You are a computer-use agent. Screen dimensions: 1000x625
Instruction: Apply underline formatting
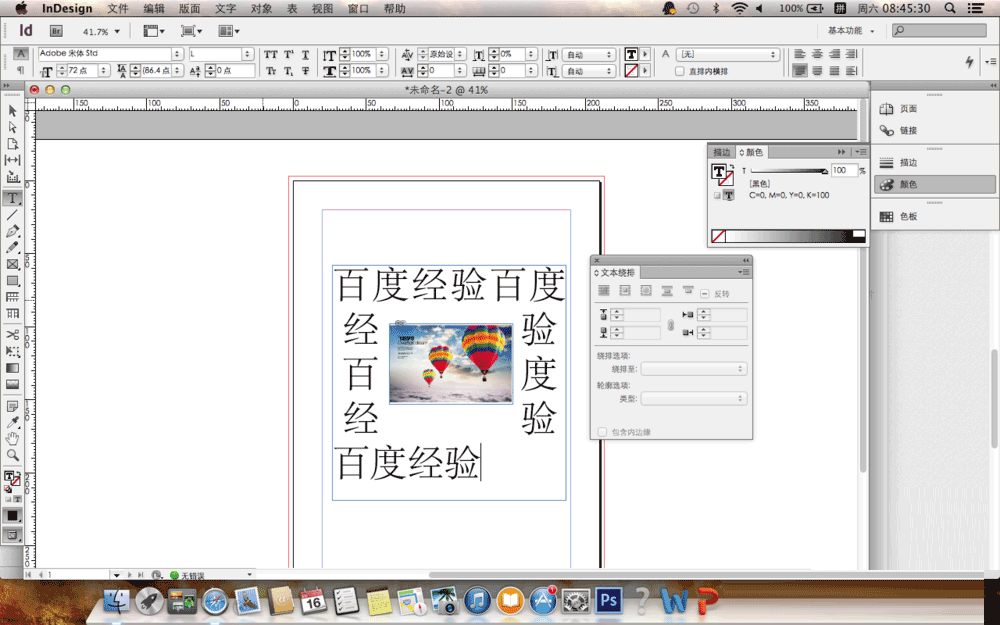tap(305, 55)
